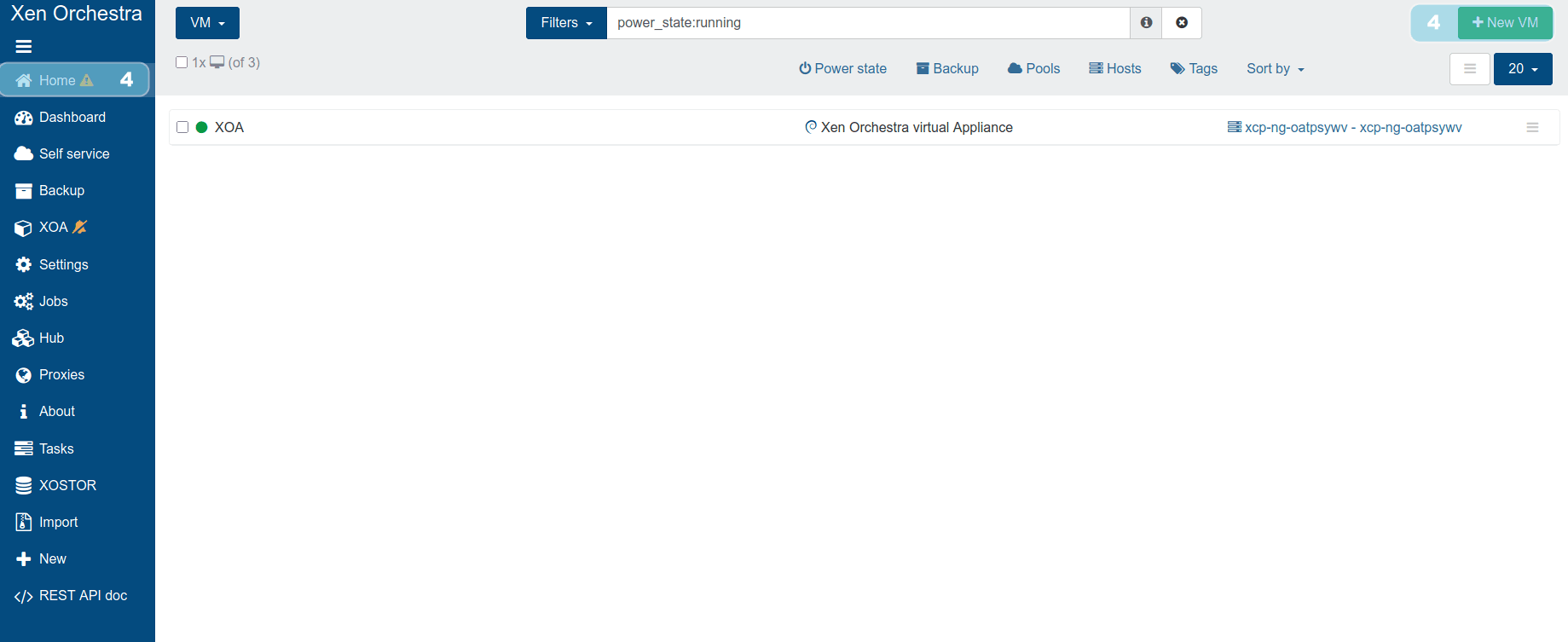Click the green running status dot for XOA
This screenshot has width=1568, height=642.
[202, 127]
